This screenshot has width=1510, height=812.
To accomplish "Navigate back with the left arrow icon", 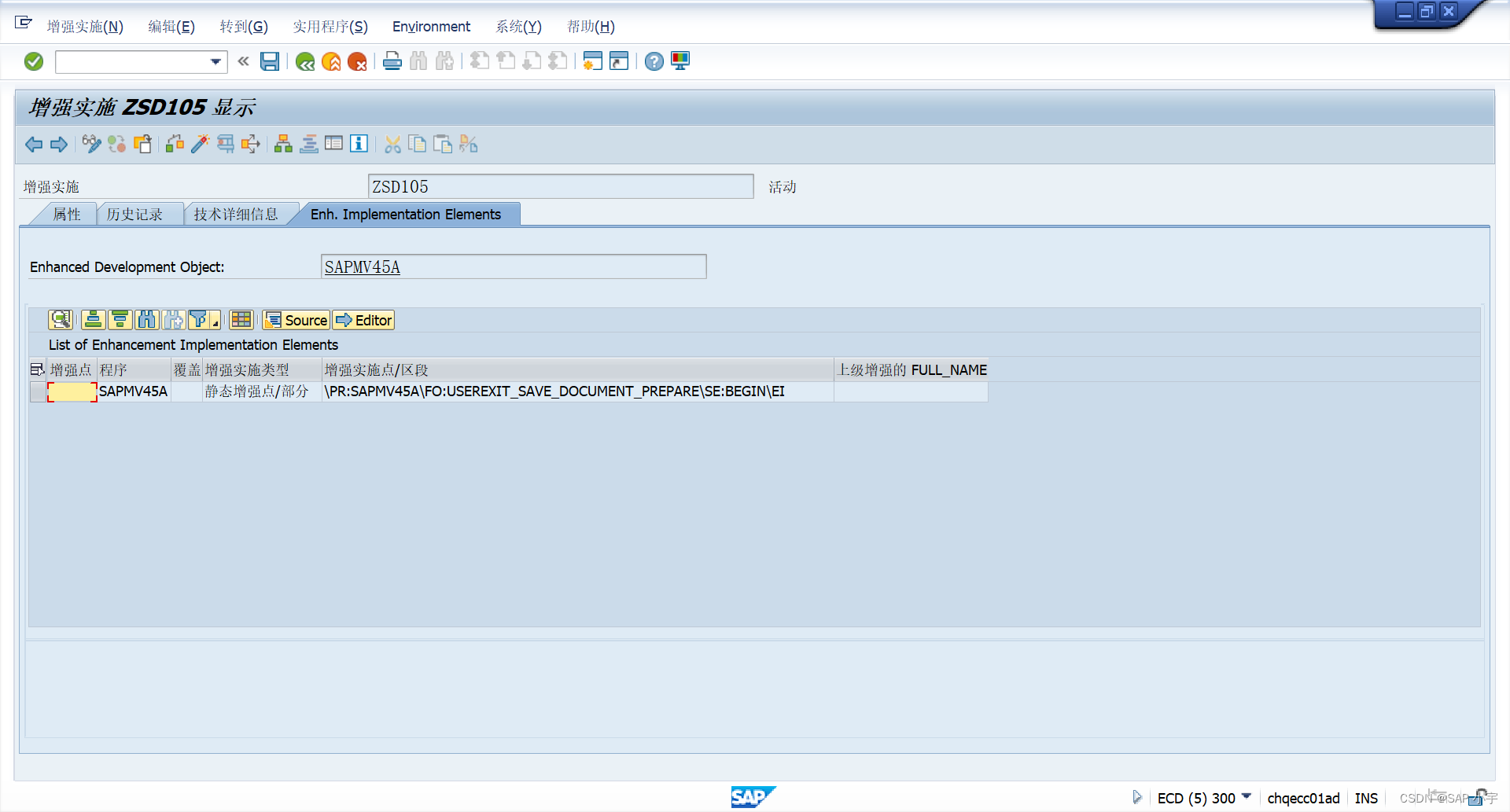I will pos(34,144).
